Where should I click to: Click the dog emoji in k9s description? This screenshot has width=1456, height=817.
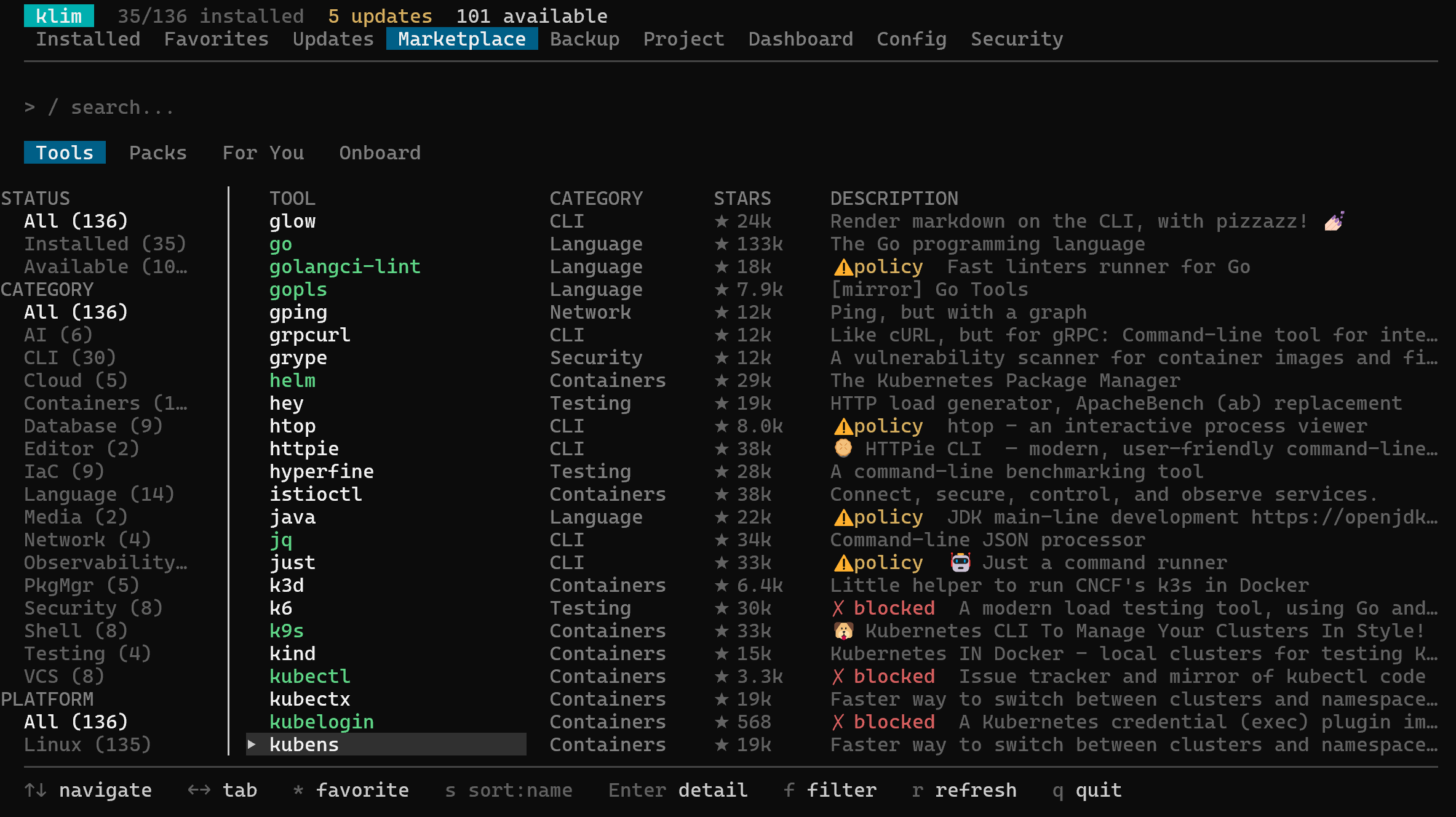(x=843, y=631)
